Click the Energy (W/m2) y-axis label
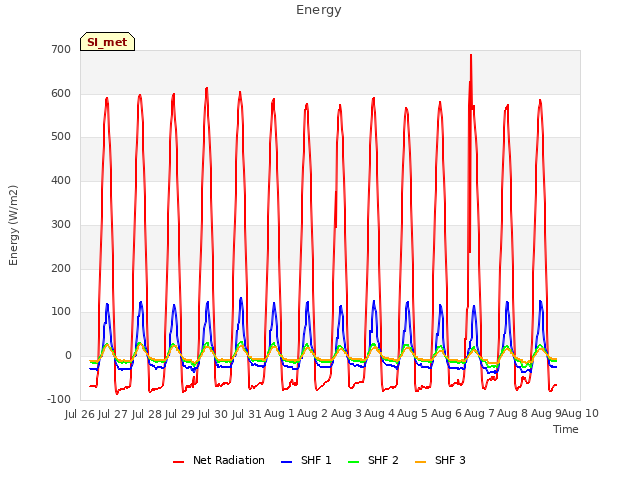Image resolution: width=640 pixels, height=480 pixels. (13, 225)
